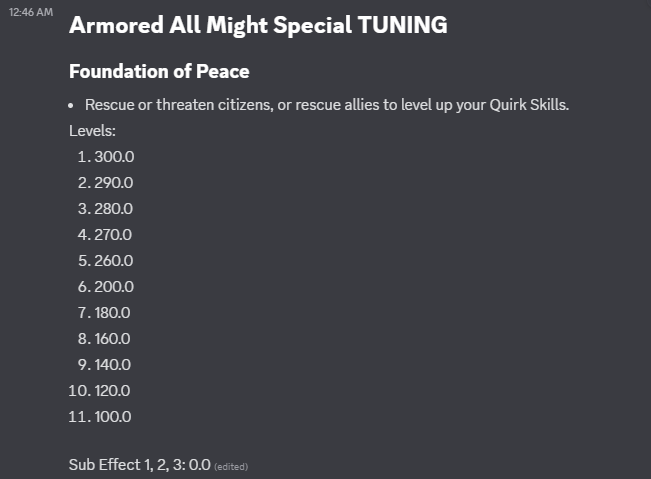Select level 2 value 290.0
Viewport: 651px width, 479px height.
tap(114, 183)
